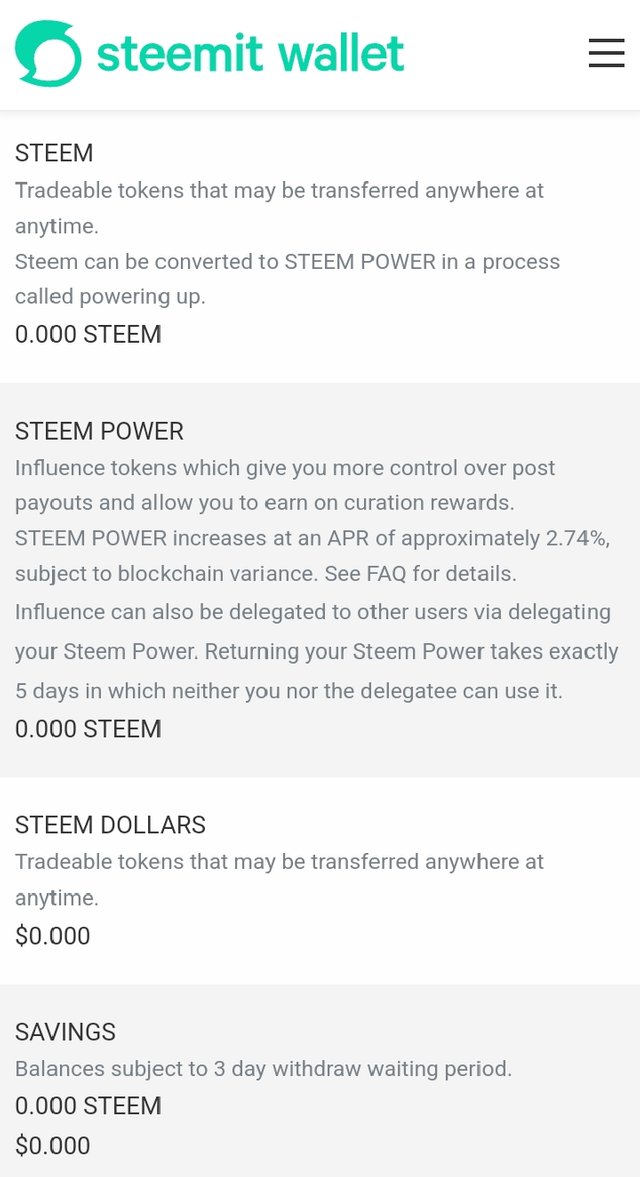The image size is (640, 1177).
Task: Click the "See FAQ for details" text
Action: [420, 574]
